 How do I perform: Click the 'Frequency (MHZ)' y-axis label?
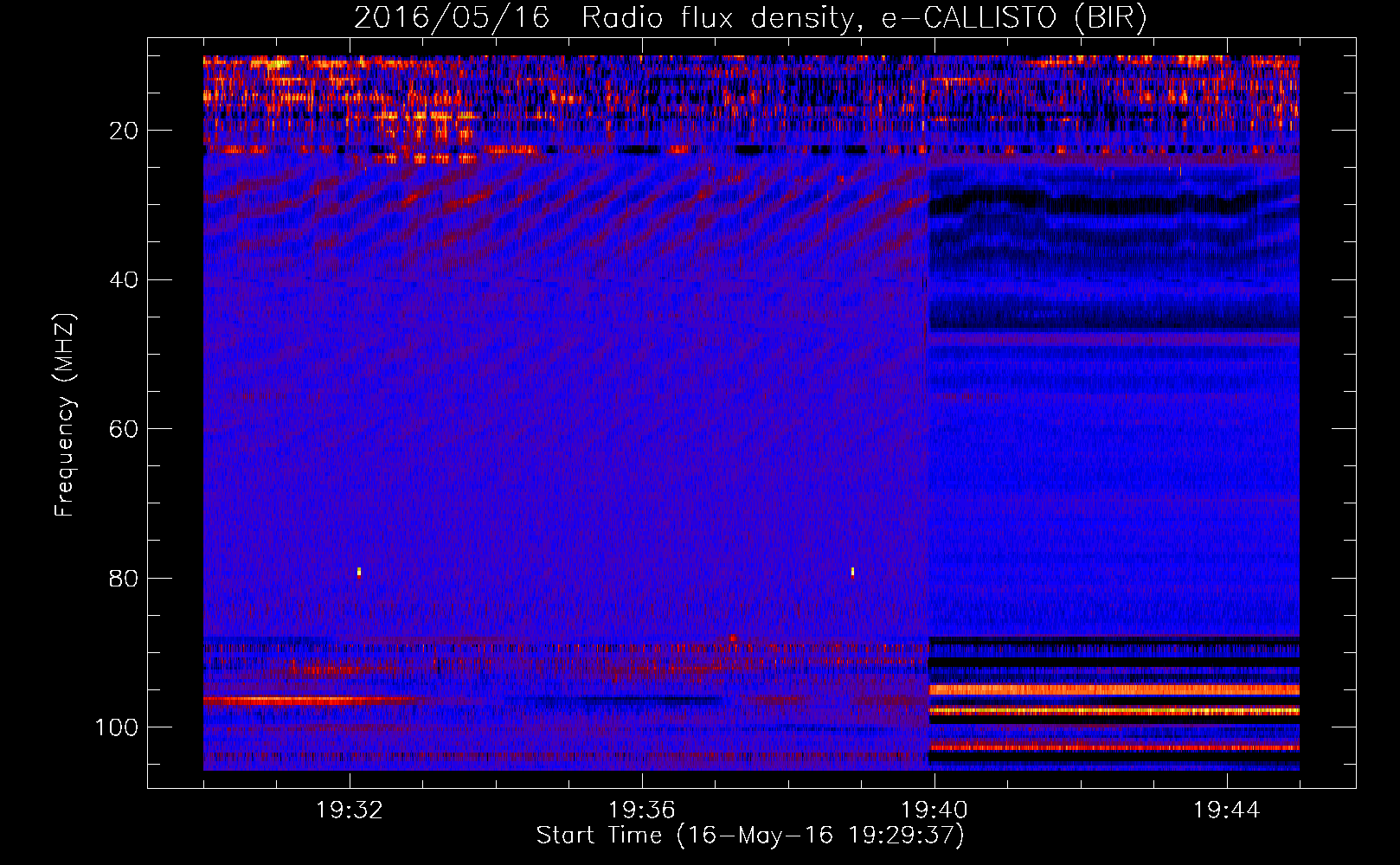[64, 415]
